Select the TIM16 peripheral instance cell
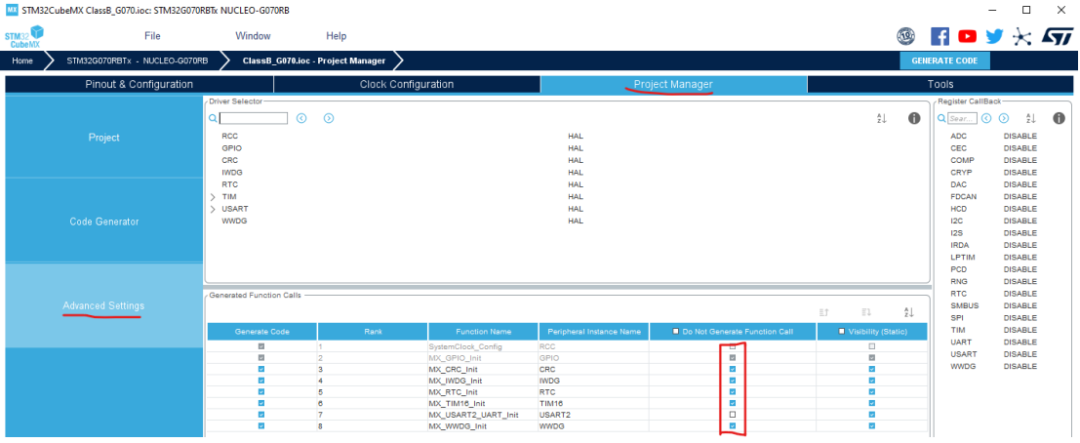1080x443 pixels. 593,403
